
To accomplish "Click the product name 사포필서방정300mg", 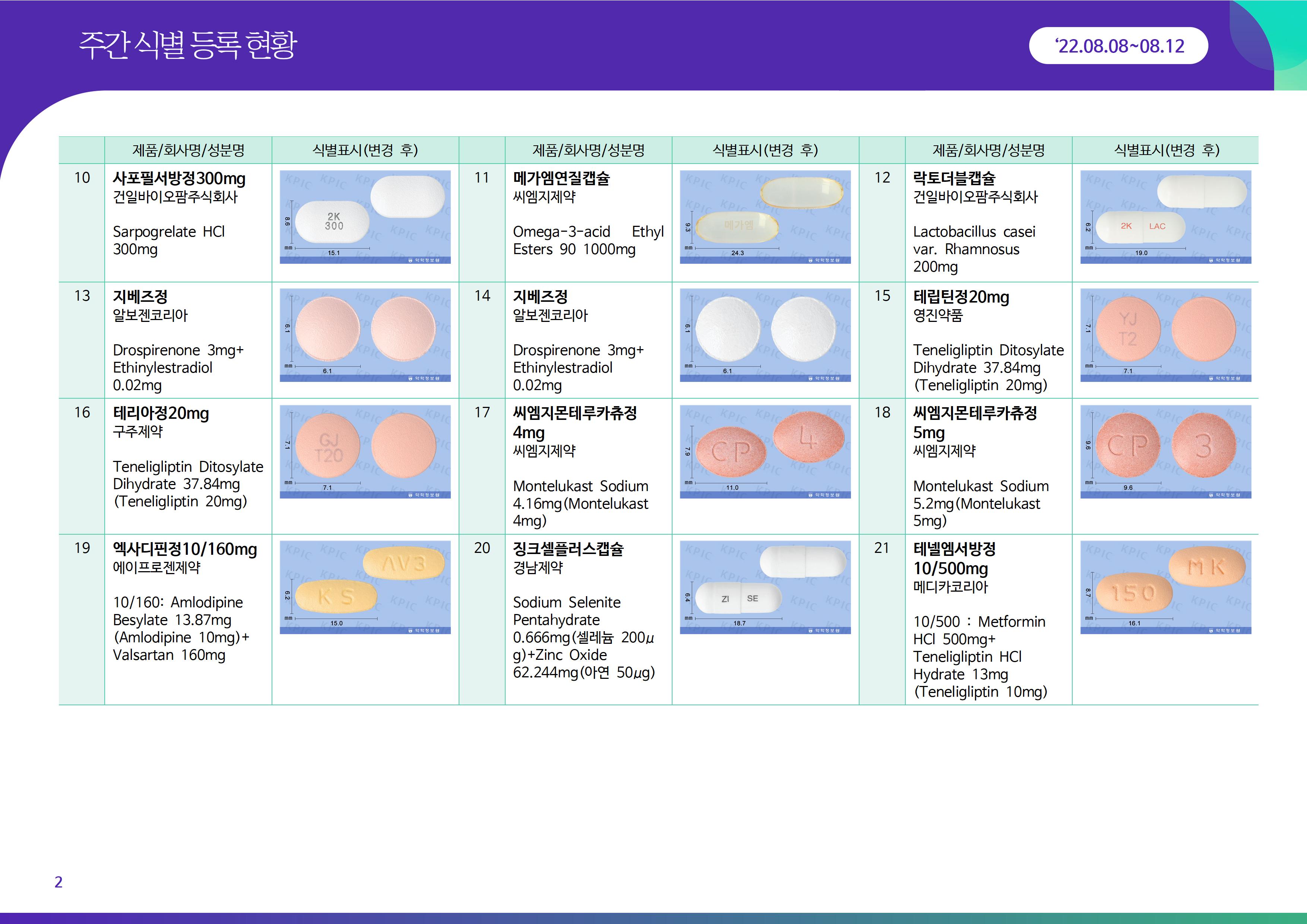I will (179, 179).
